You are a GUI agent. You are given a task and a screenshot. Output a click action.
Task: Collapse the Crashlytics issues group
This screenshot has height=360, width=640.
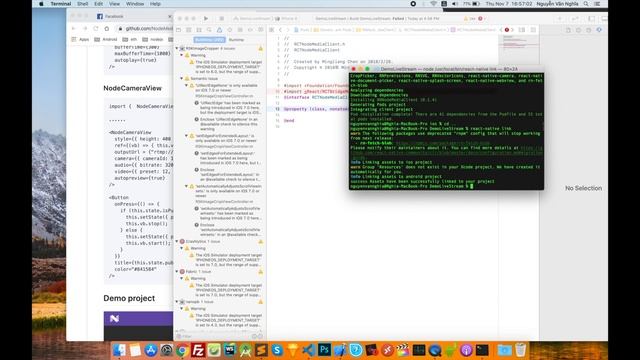pos(177,242)
